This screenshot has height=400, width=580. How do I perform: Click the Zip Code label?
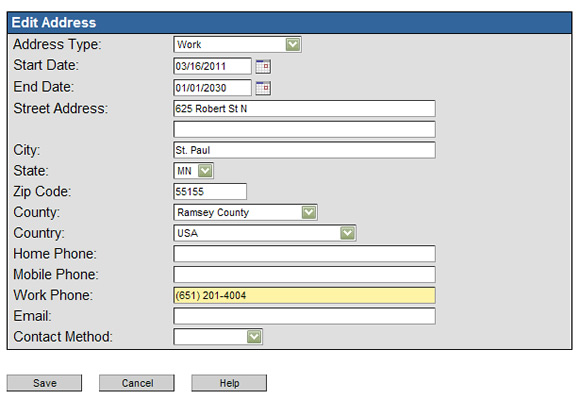pos(42,192)
